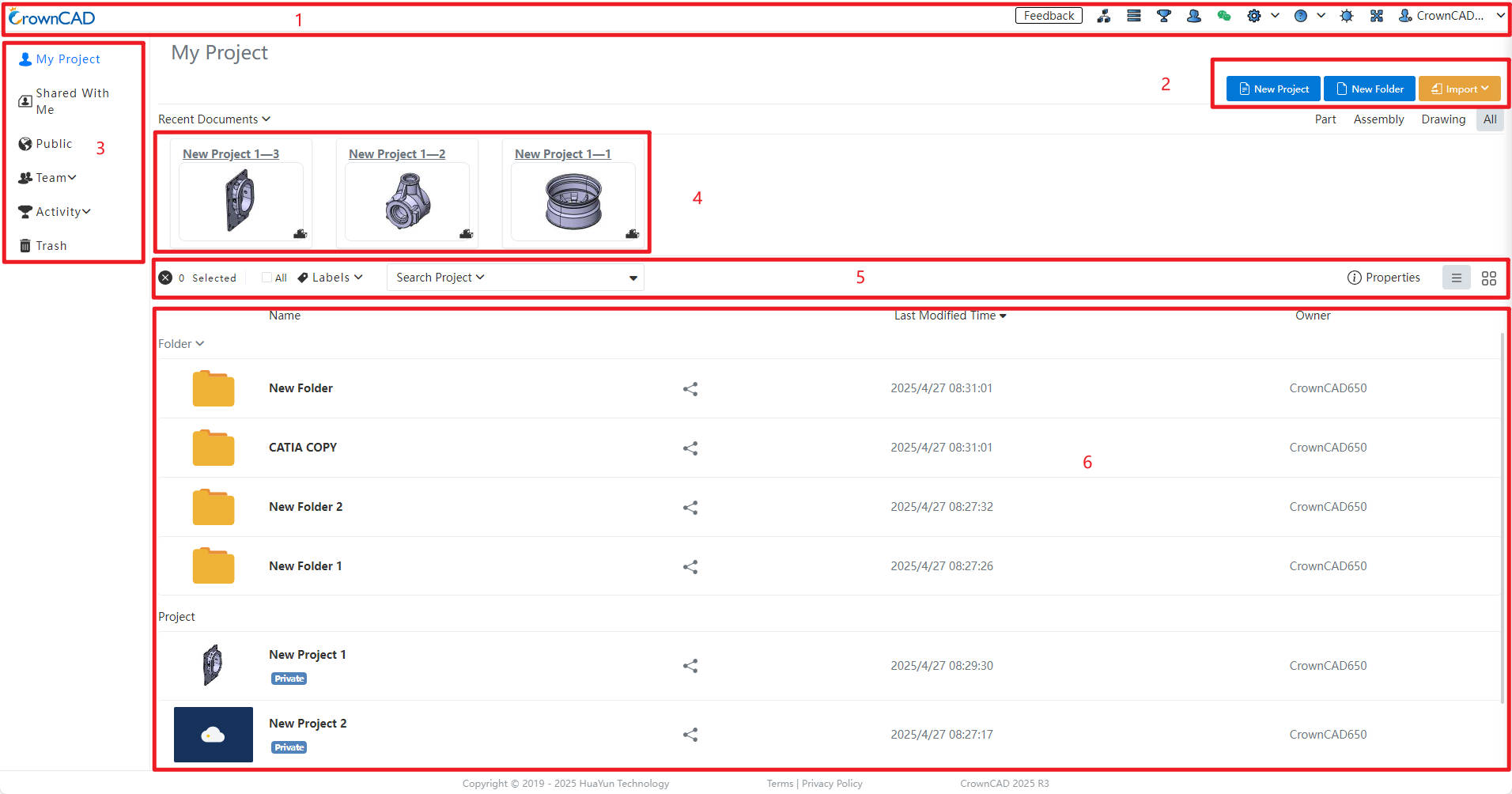Expand the Team menu
Screen dimensions: 1512x794
tap(47, 178)
